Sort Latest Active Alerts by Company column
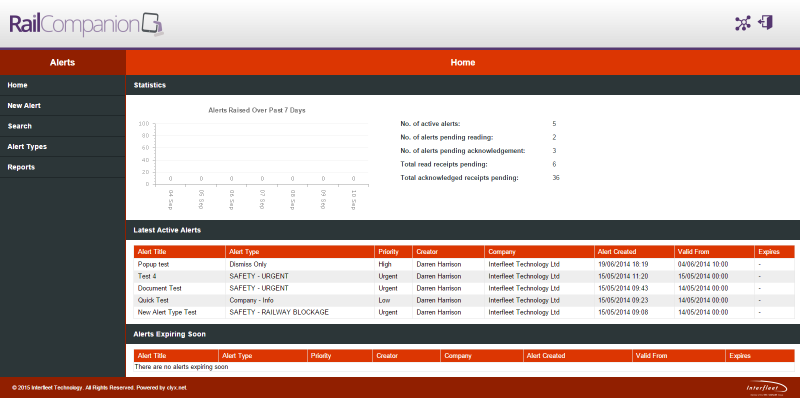Image resolution: width=800 pixels, height=398 pixels. pyautogui.click(x=540, y=252)
